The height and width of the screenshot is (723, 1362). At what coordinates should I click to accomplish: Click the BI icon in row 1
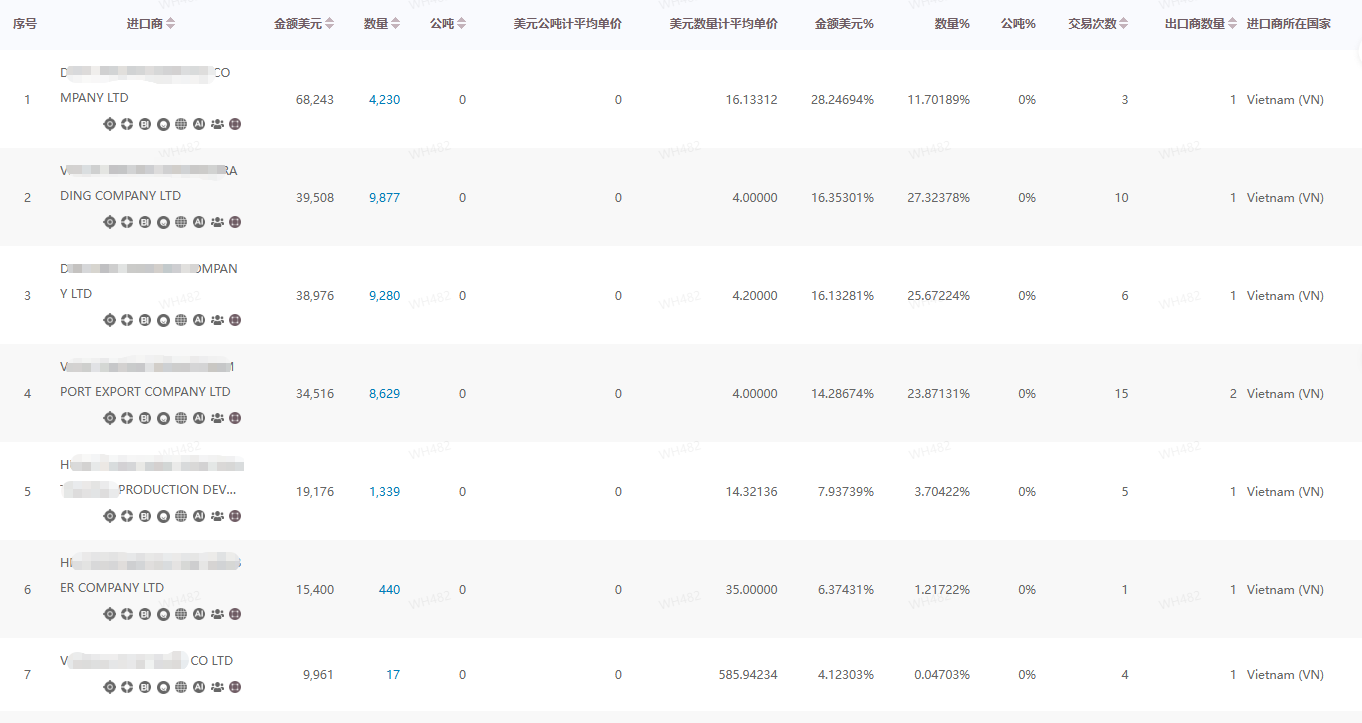145,124
